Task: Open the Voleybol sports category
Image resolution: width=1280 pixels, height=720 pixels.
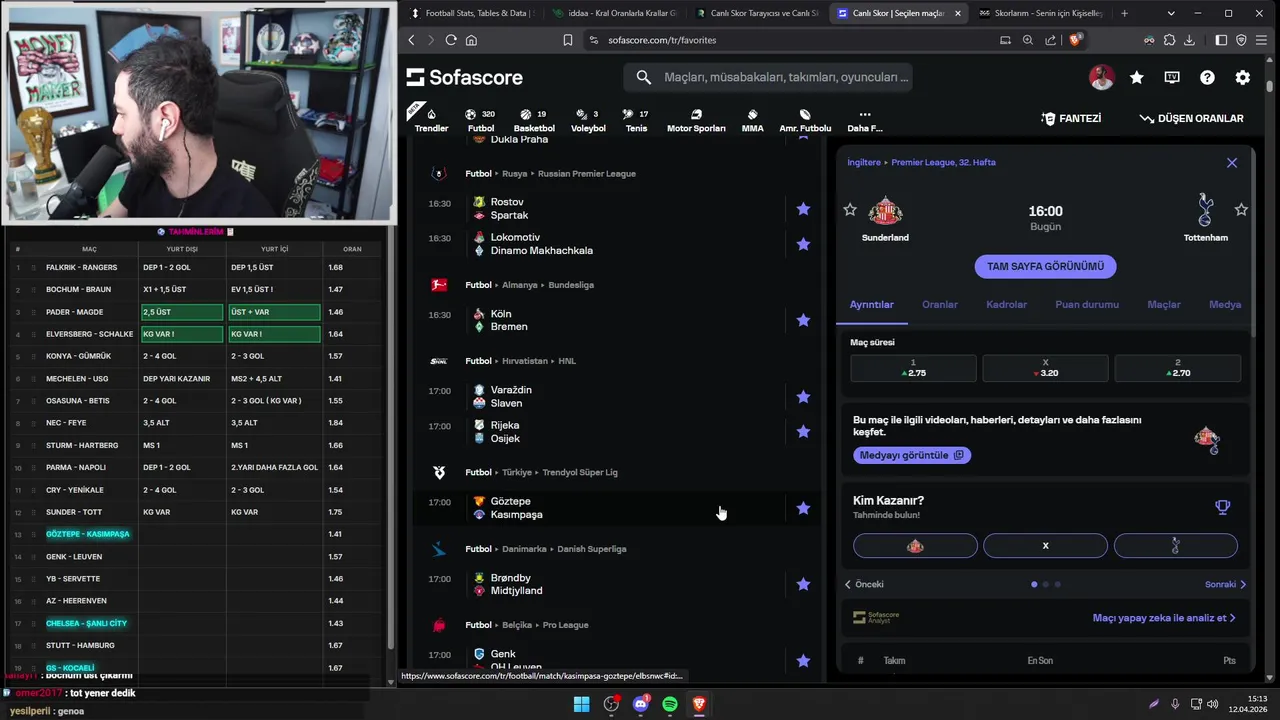Action: point(588,120)
